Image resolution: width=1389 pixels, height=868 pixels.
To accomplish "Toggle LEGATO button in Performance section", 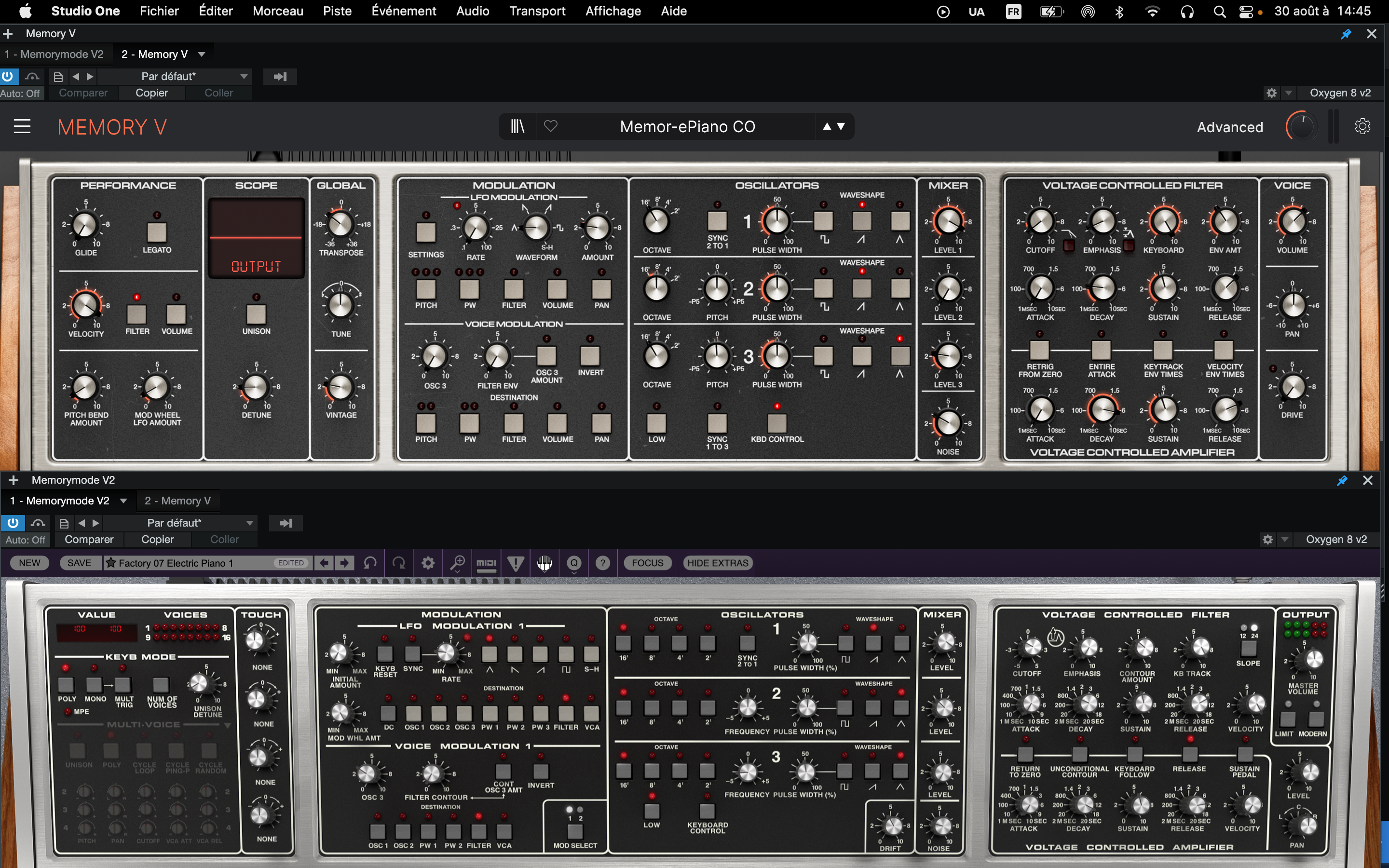I will [157, 232].
